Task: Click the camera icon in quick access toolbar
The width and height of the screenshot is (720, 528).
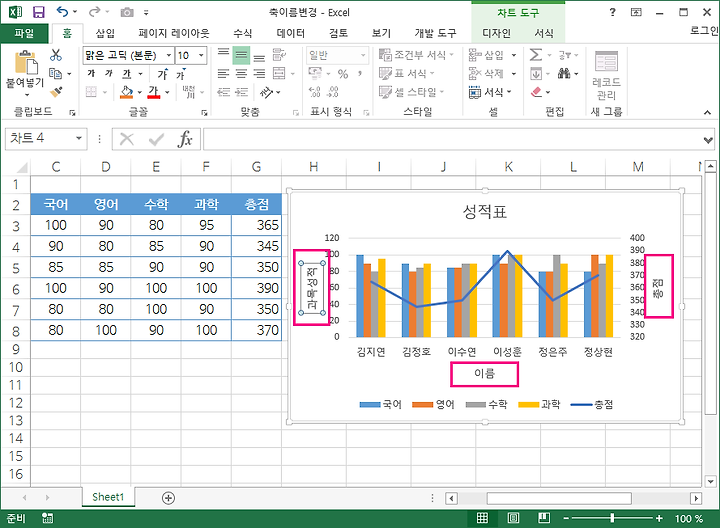Action: (x=127, y=12)
